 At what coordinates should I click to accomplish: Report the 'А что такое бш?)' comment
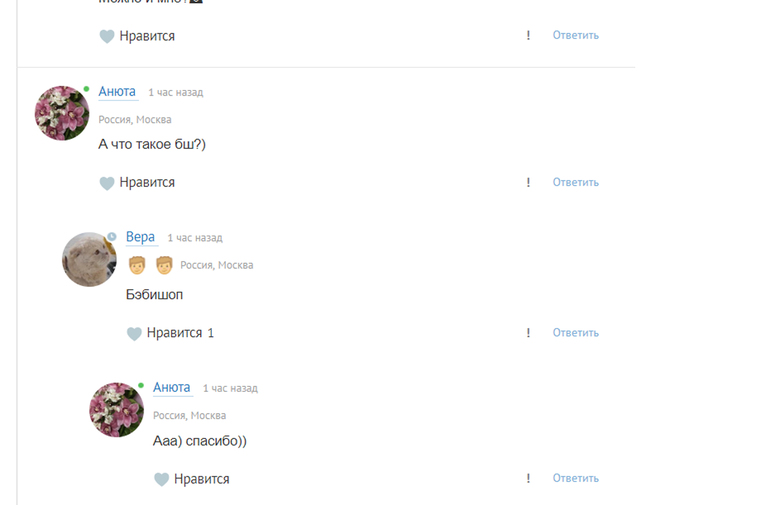(x=528, y=182)
